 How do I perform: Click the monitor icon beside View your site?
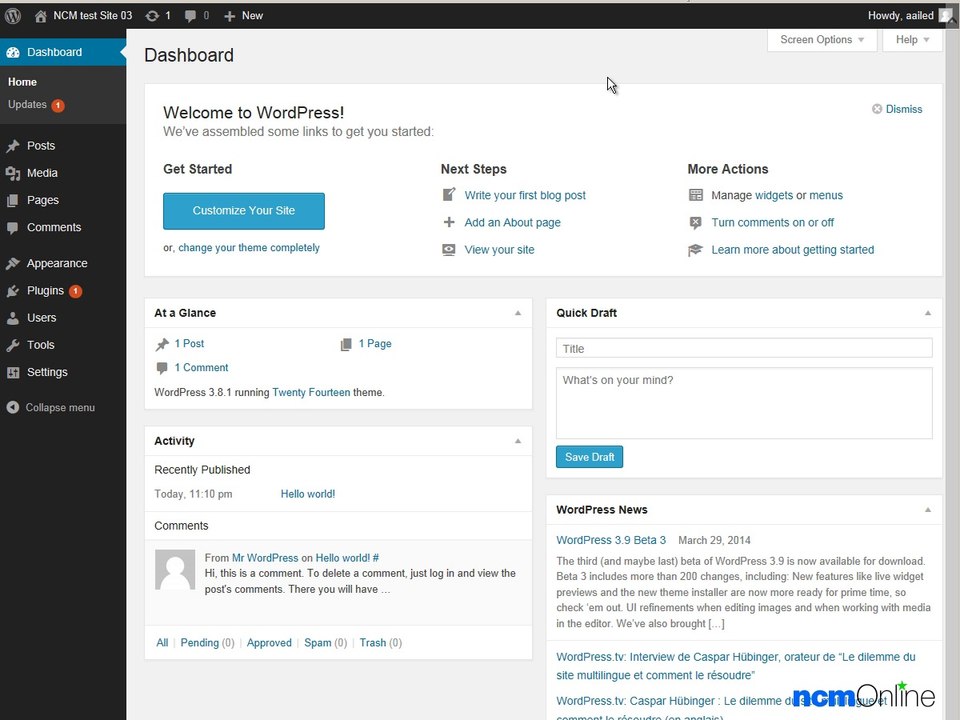point(449,250)
